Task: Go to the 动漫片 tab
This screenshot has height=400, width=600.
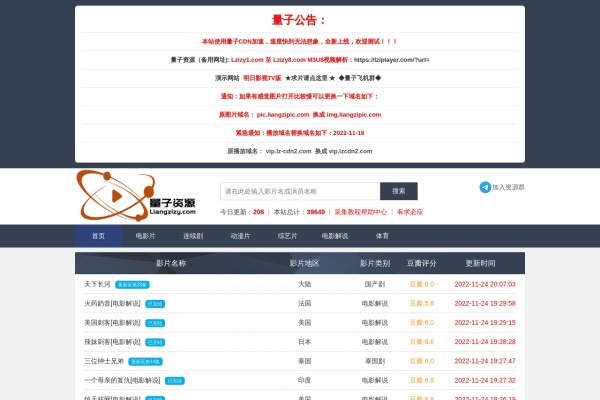Action: click(x=240, y=236)
